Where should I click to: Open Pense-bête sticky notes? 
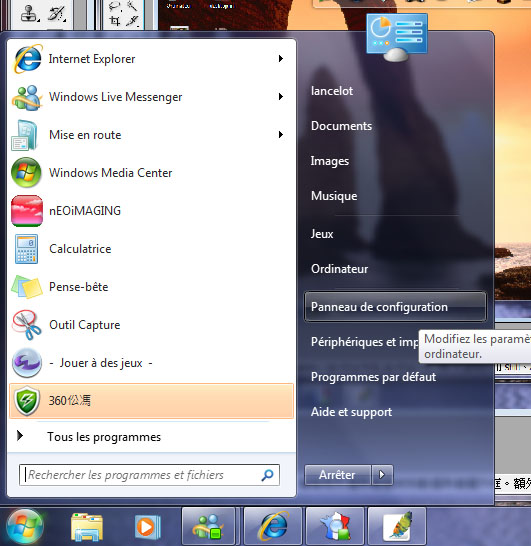coord(151,287)
